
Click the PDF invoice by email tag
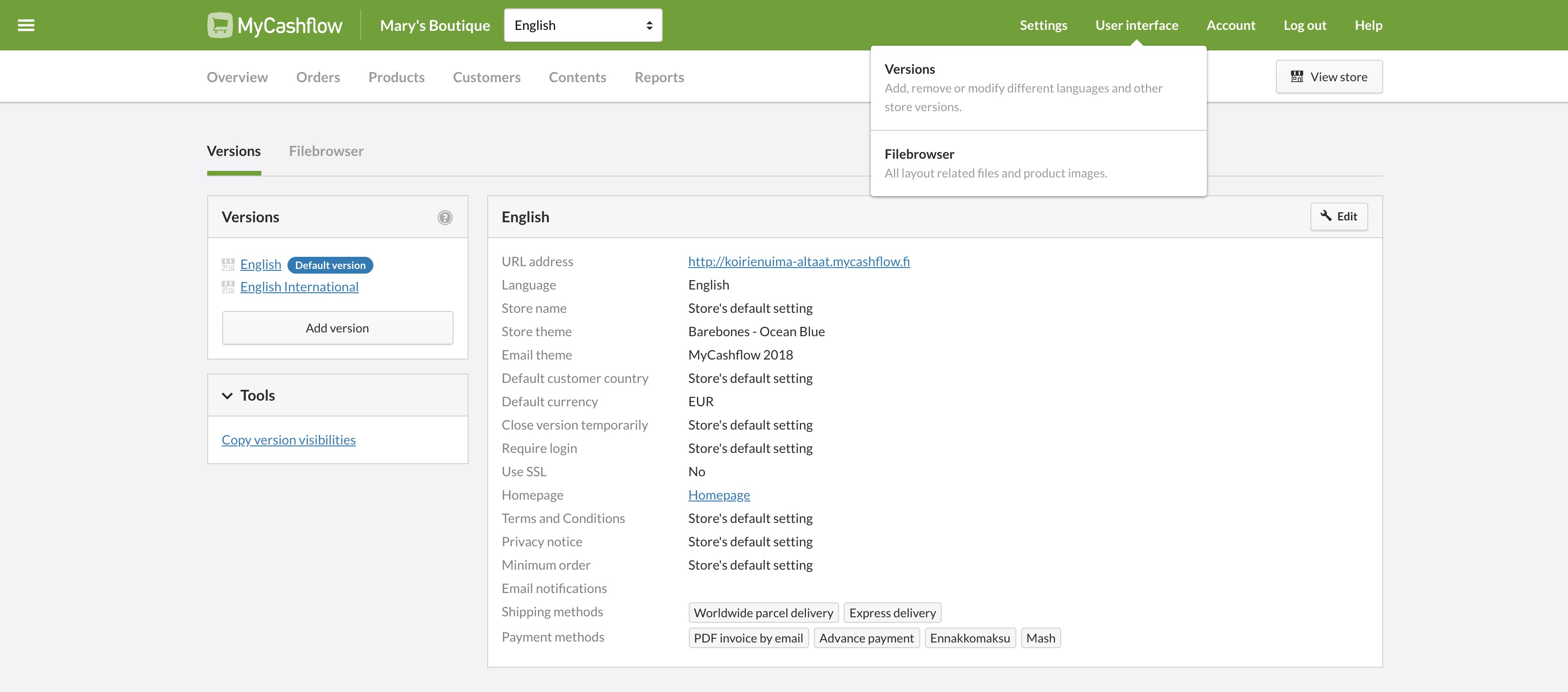tap(748, 638)
